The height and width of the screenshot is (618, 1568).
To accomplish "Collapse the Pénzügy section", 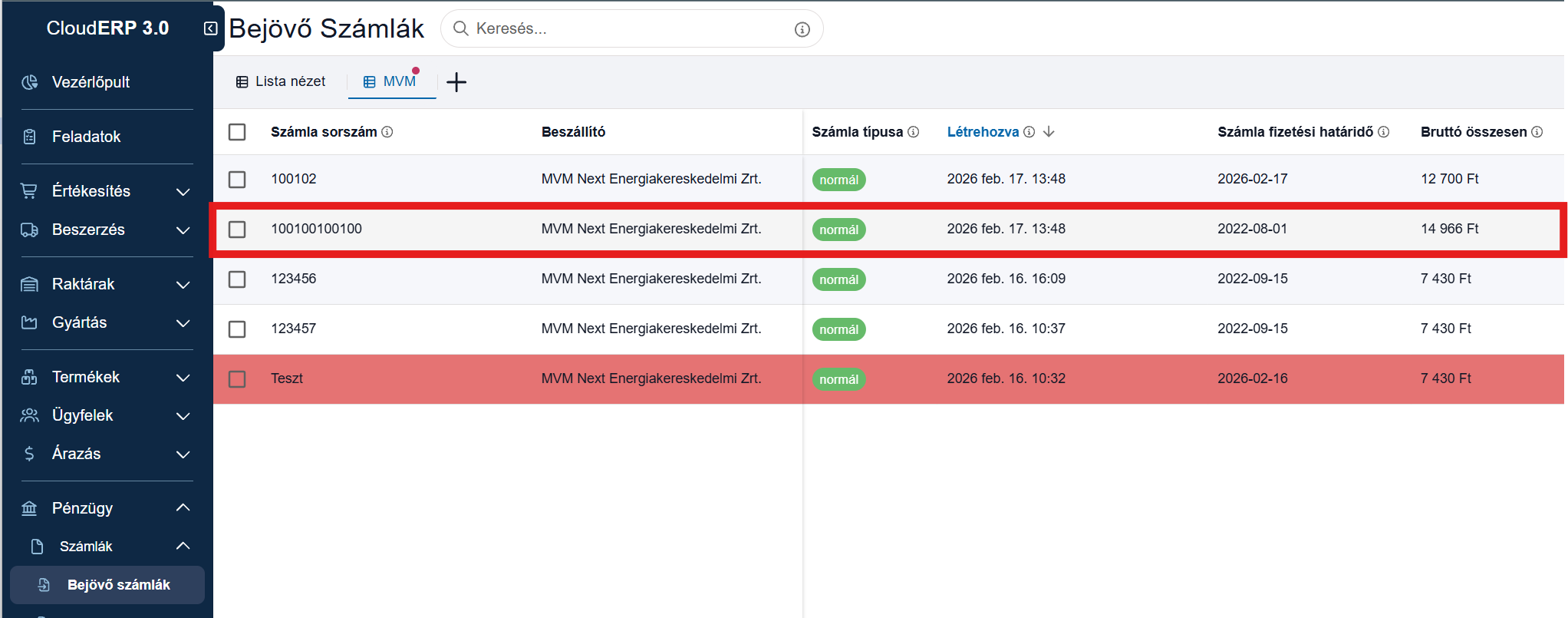I will [x=183, y=507].
